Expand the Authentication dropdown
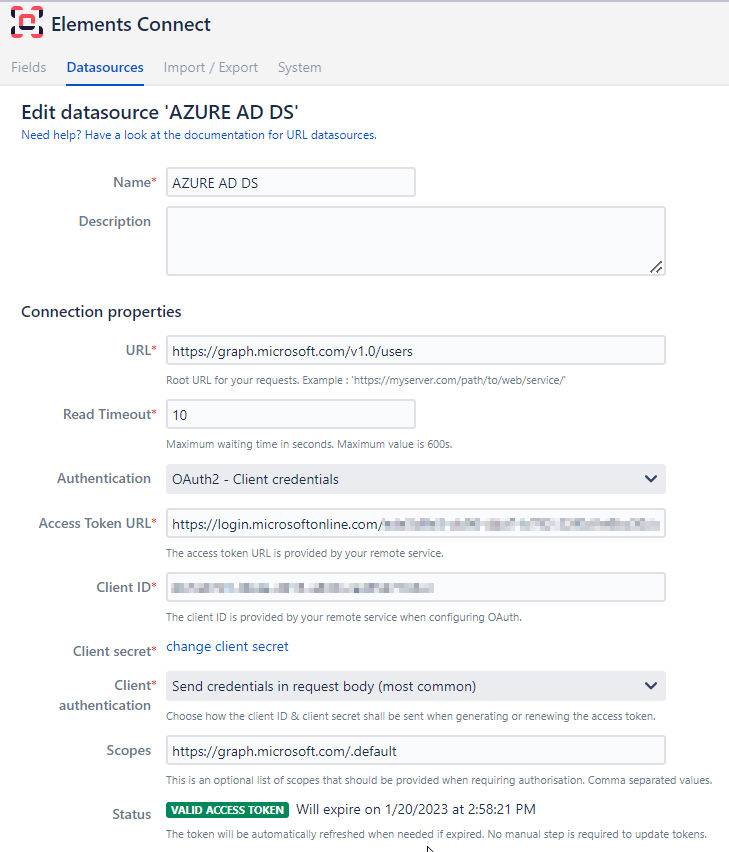This screenshot has height=852, width=729. [x=415, y=479]
